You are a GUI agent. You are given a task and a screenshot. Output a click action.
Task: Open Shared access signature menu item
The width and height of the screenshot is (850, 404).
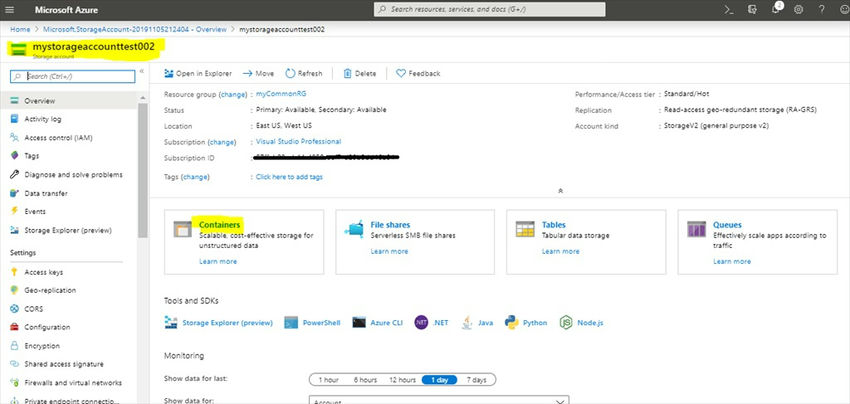(64, 364)
